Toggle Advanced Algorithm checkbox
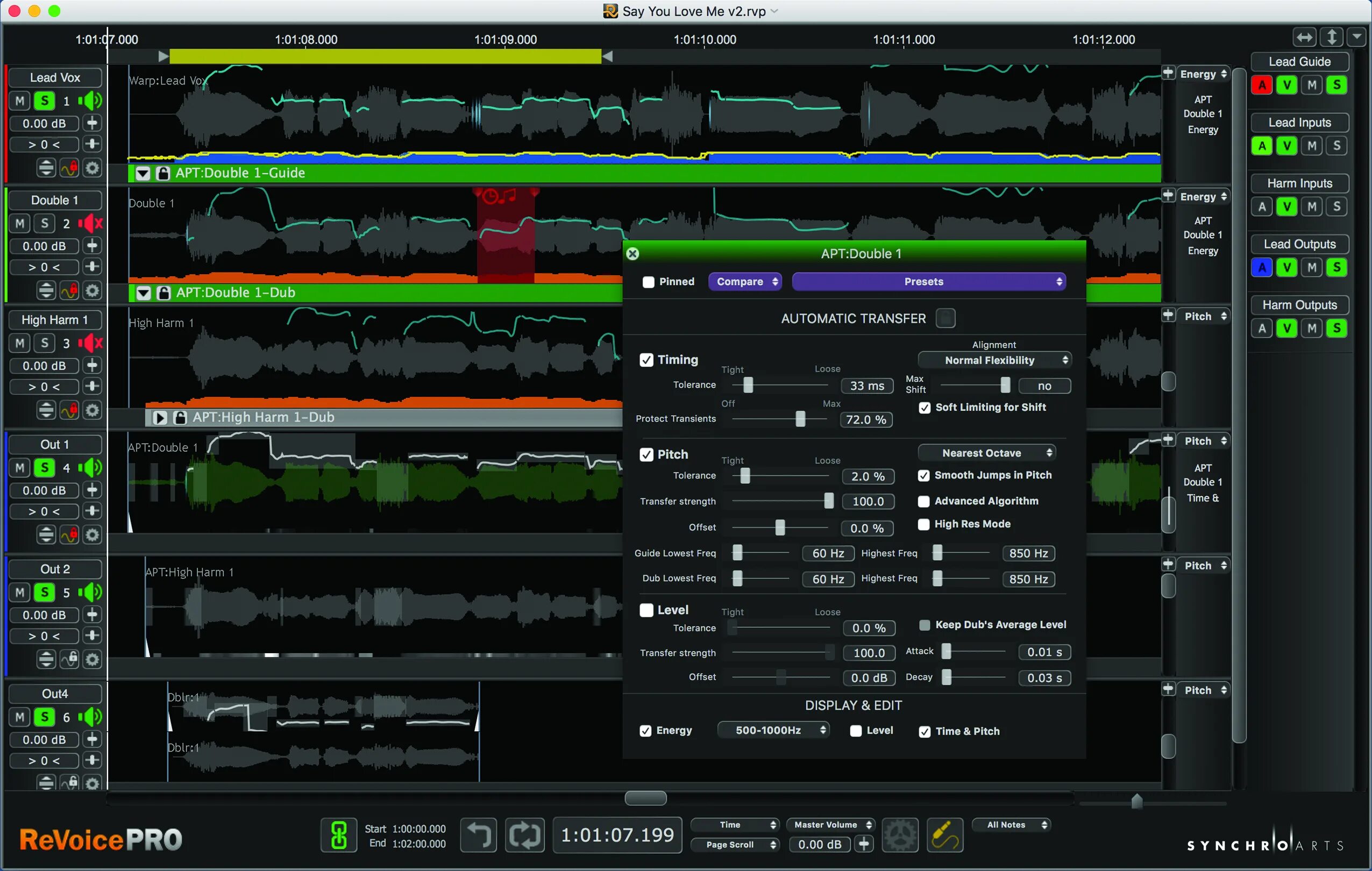This screenshot has width=1372, height=871. tap(923, 501)
